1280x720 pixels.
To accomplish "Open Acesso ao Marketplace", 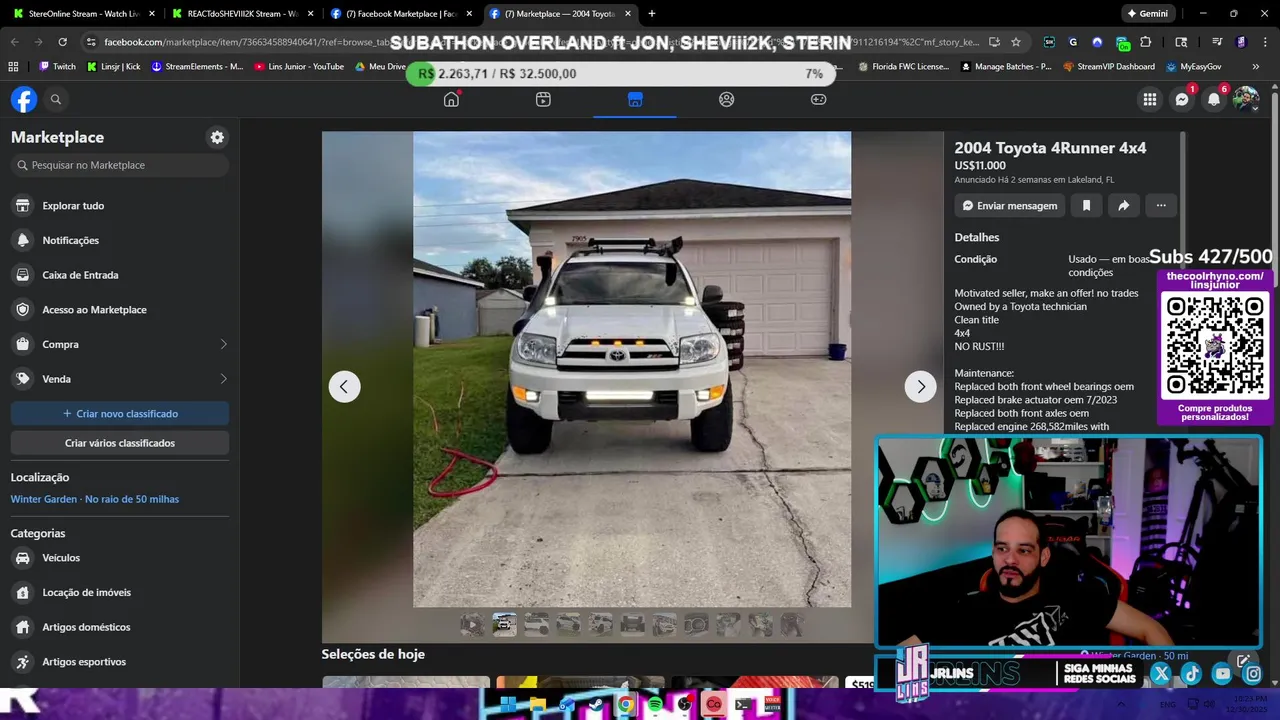I will tap(120, 309).
